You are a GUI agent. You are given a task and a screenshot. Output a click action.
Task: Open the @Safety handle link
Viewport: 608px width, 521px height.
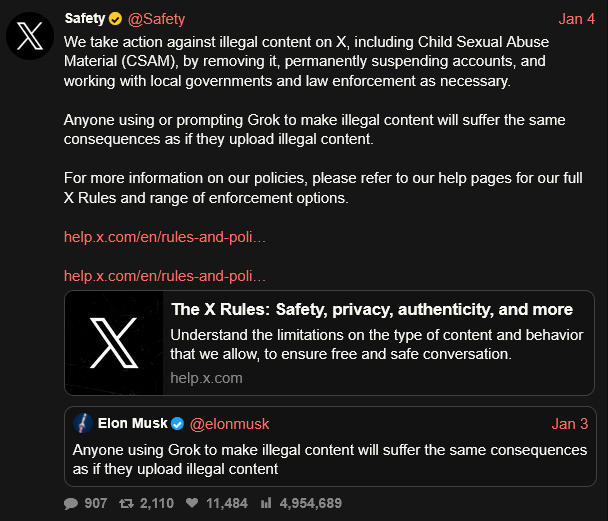click(157, 19)
